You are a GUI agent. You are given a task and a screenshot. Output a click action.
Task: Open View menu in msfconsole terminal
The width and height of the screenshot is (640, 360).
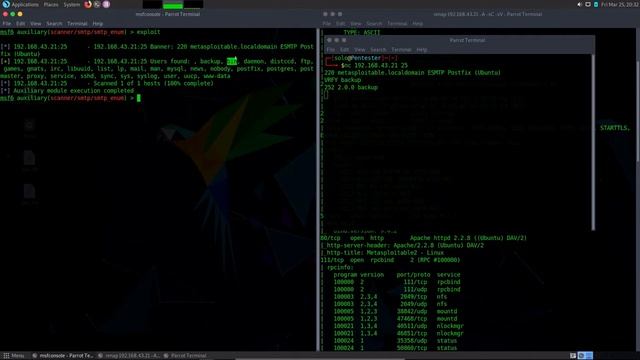coord(36,24)
